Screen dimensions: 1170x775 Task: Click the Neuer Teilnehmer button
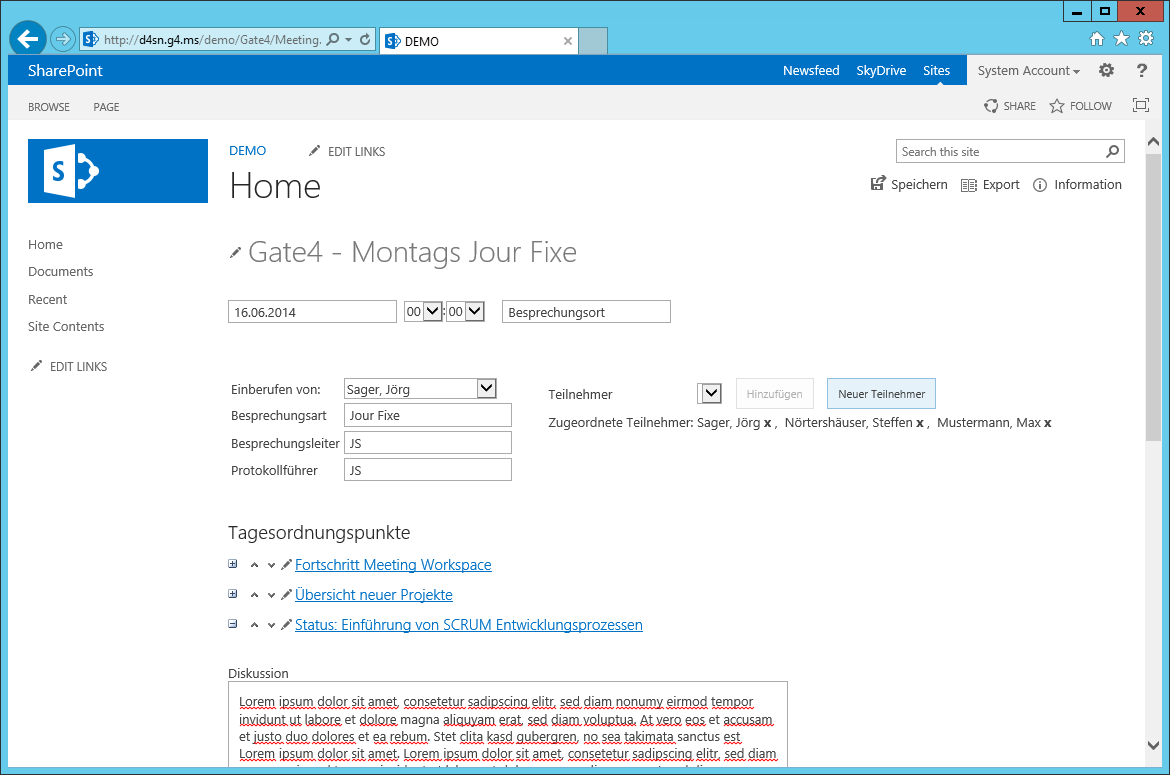tap(881, 394)
